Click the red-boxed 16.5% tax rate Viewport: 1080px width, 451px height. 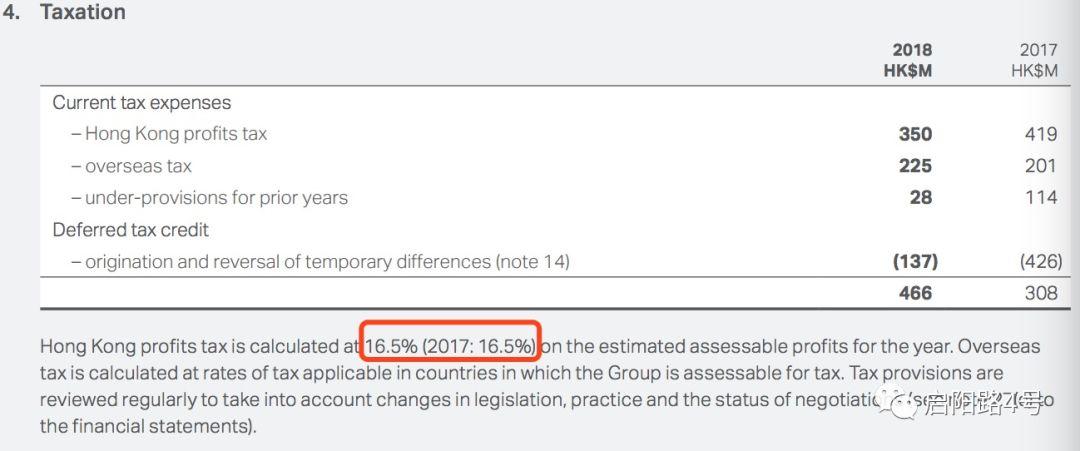point(450,346)
